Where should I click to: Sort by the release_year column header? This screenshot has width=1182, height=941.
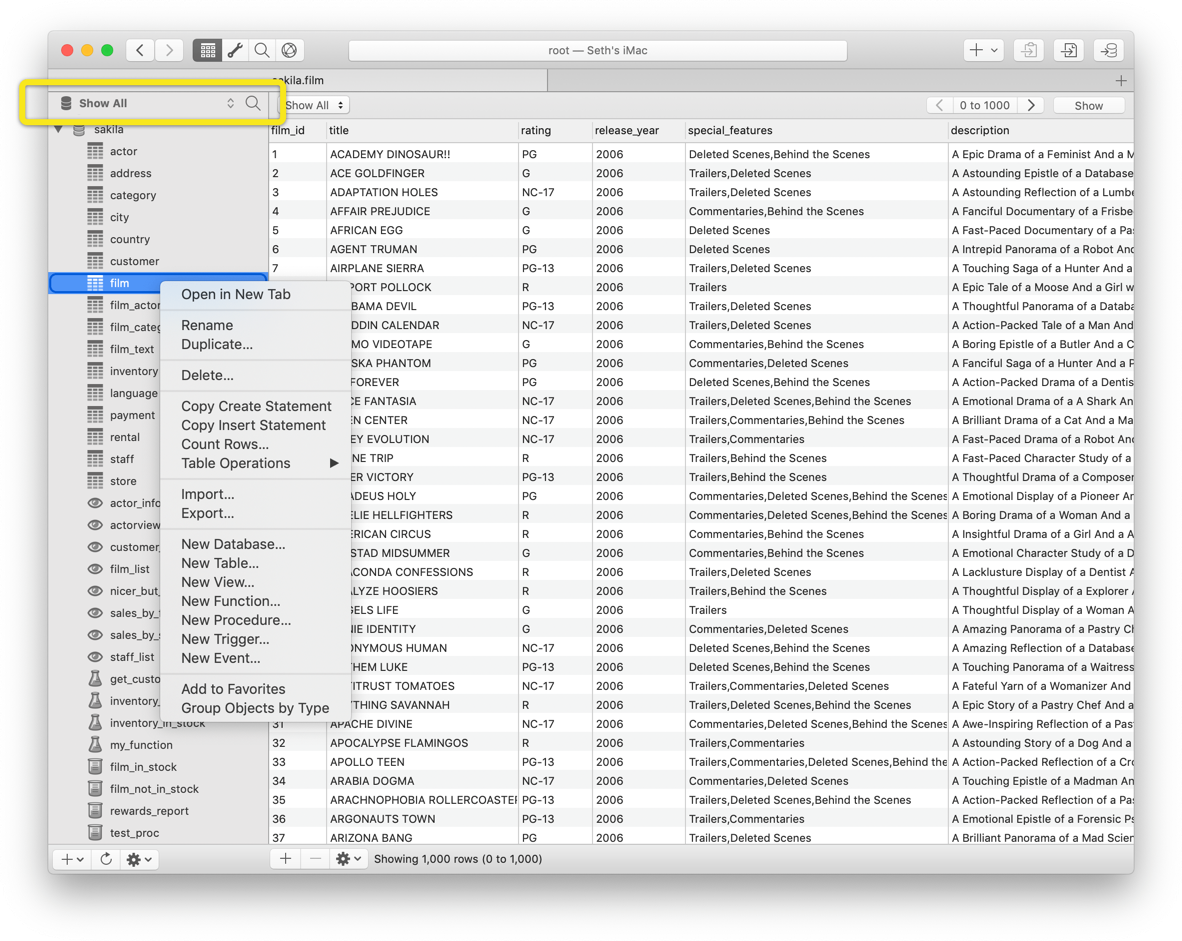(638, 130)
